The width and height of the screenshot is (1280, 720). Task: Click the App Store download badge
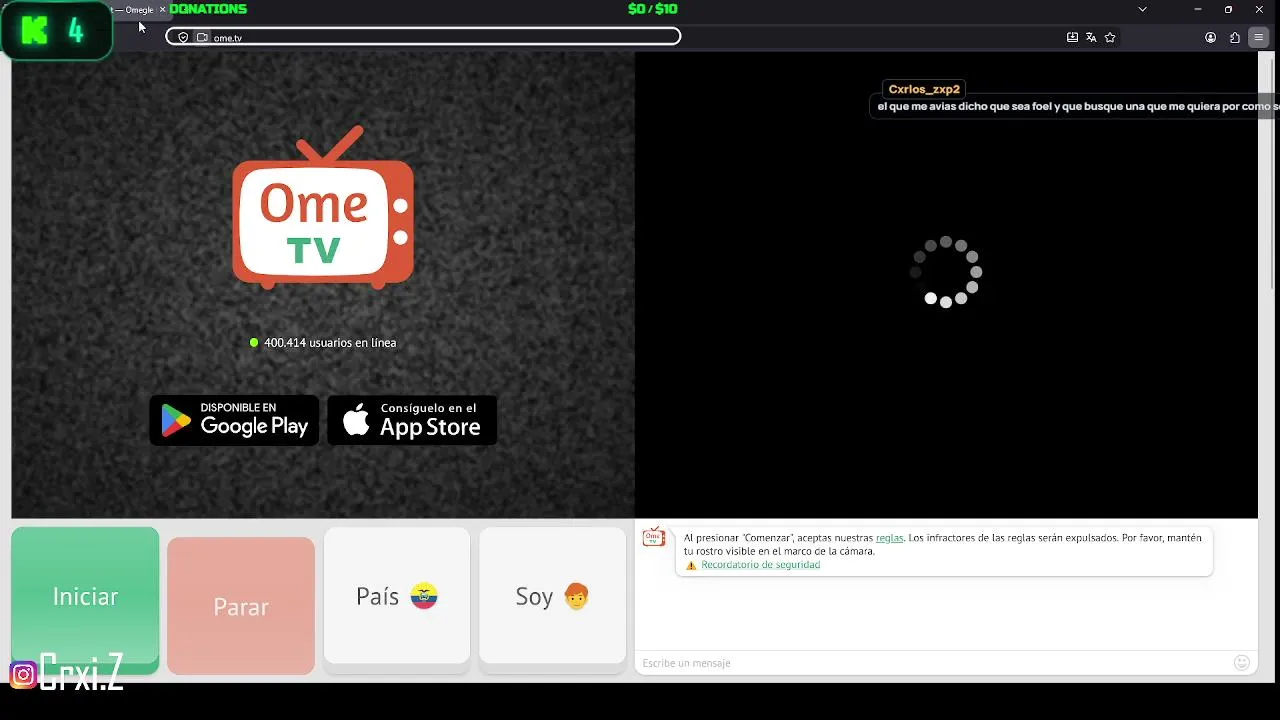point(412,420)
